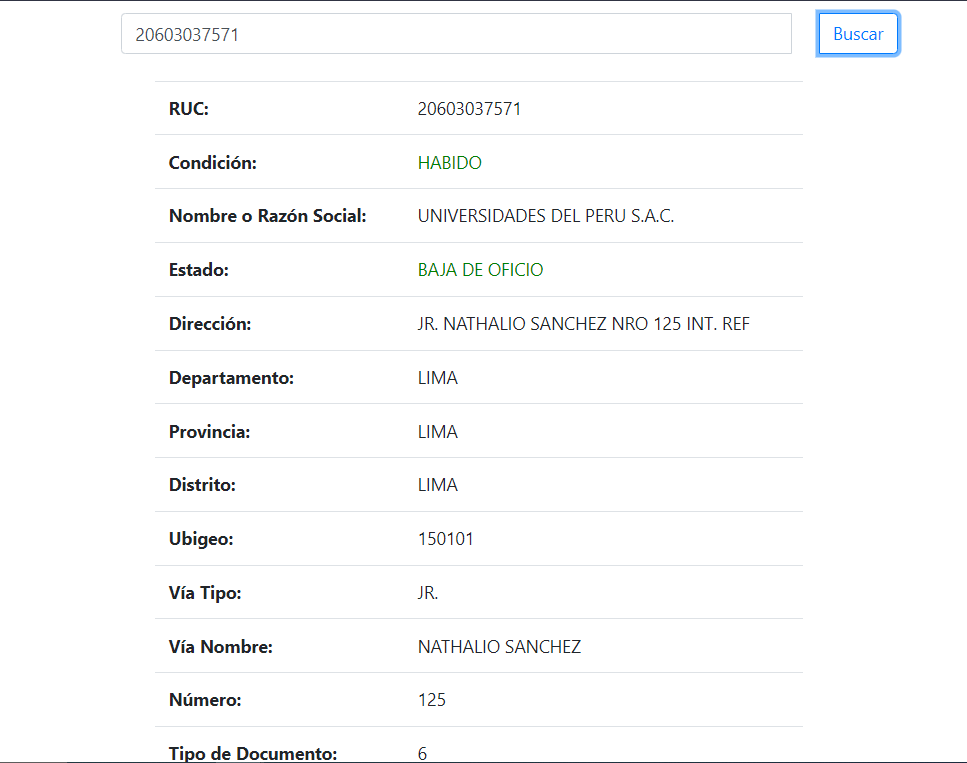Screen dimensions: 967x763
Task: Select the RUC label in the results table
Action: [189, 109]
